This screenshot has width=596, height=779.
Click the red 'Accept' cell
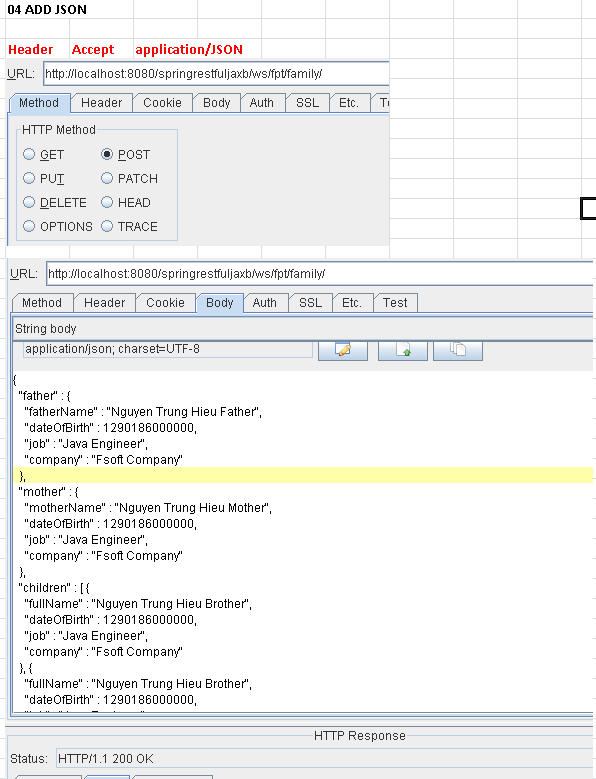coord(93,50)
